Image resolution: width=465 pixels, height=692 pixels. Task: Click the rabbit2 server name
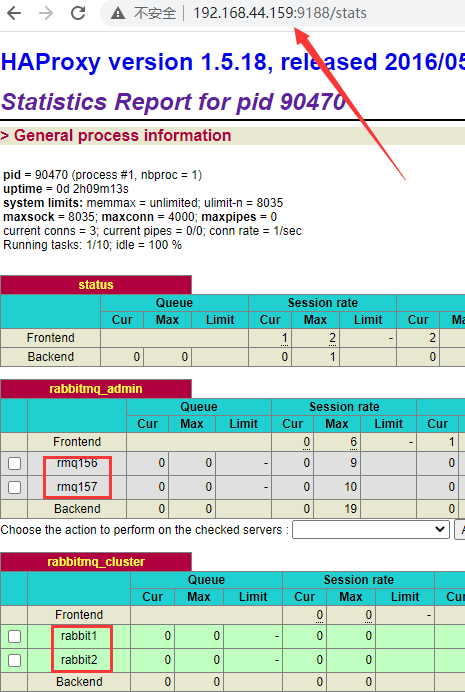(79, 660)
